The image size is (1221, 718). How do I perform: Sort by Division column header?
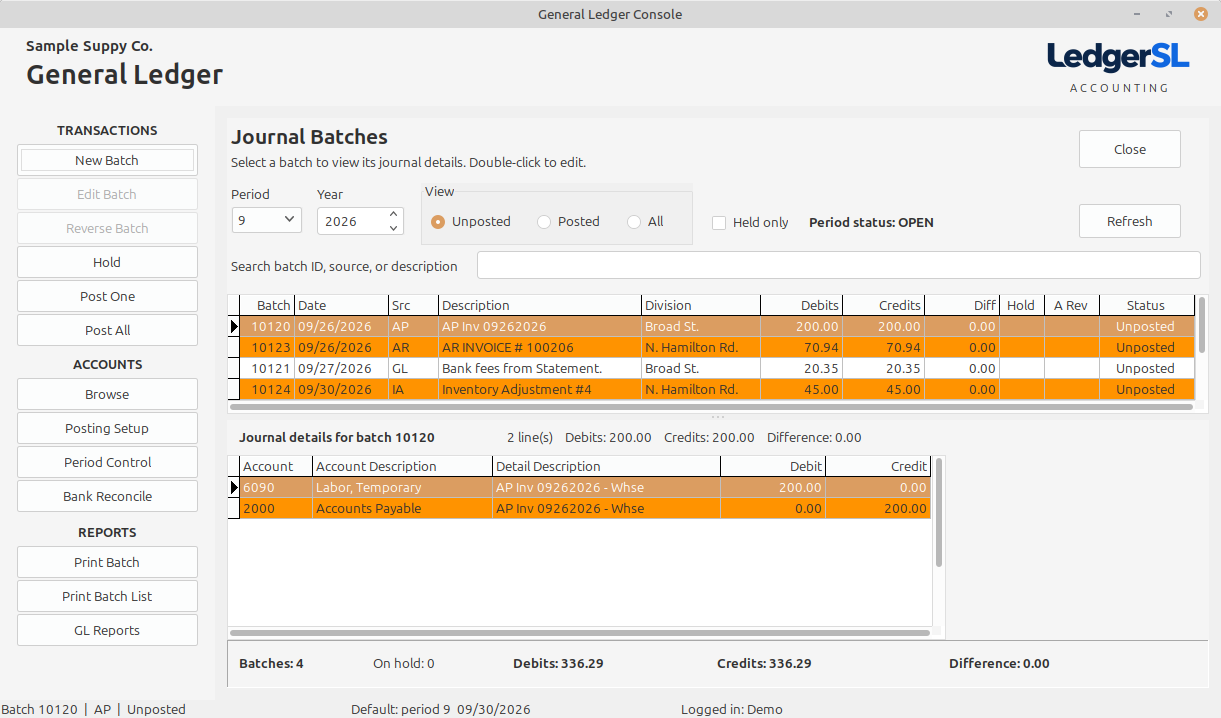(x=701, y=305)
